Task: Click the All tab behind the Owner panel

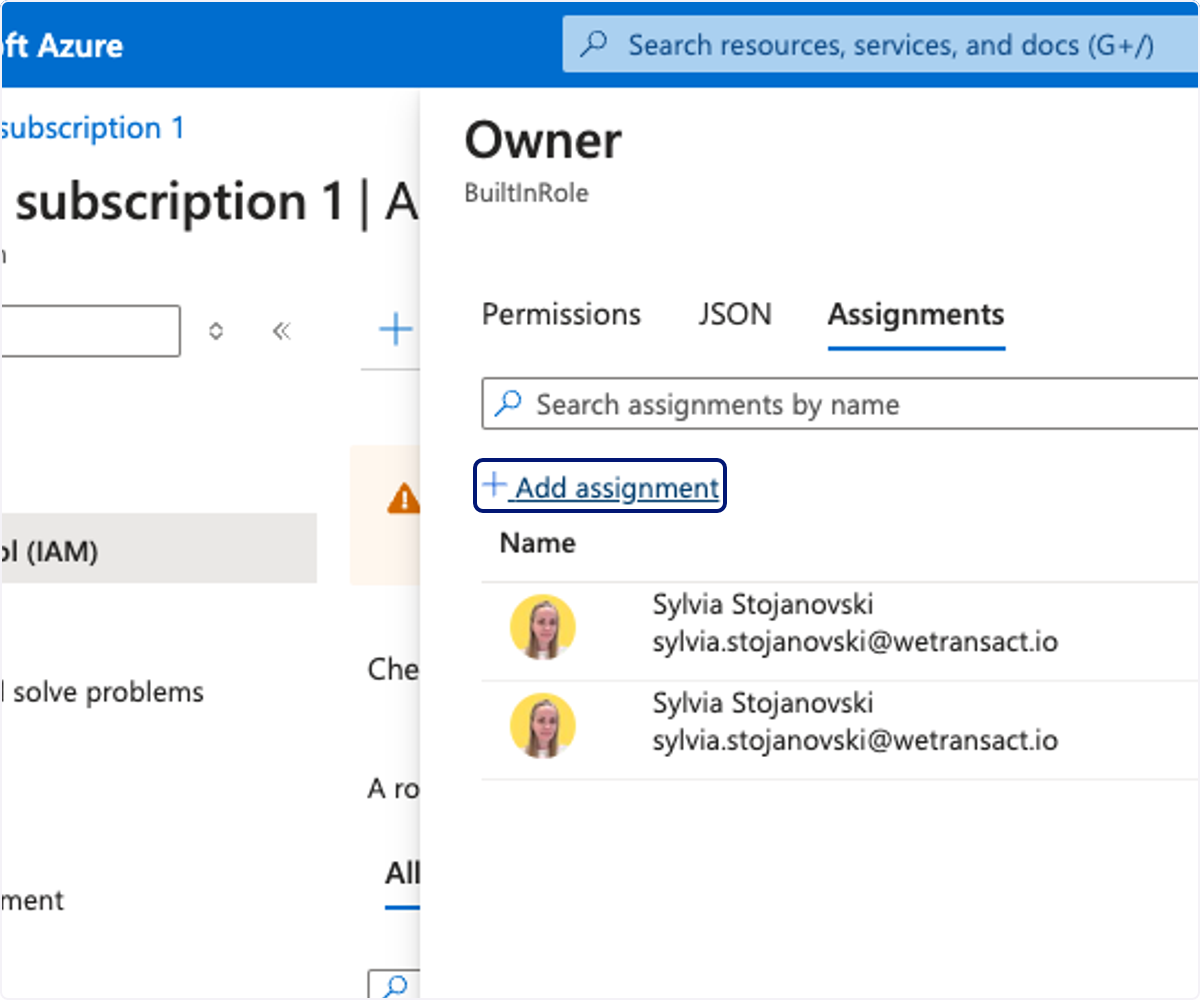Action: coord(402,873)
